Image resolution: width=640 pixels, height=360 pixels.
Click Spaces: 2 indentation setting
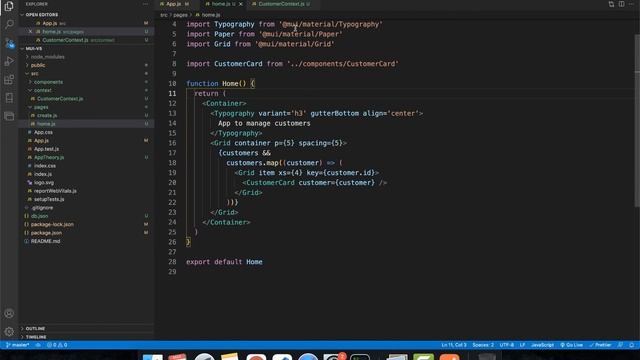pyautogui.click(x=483, y=345)
